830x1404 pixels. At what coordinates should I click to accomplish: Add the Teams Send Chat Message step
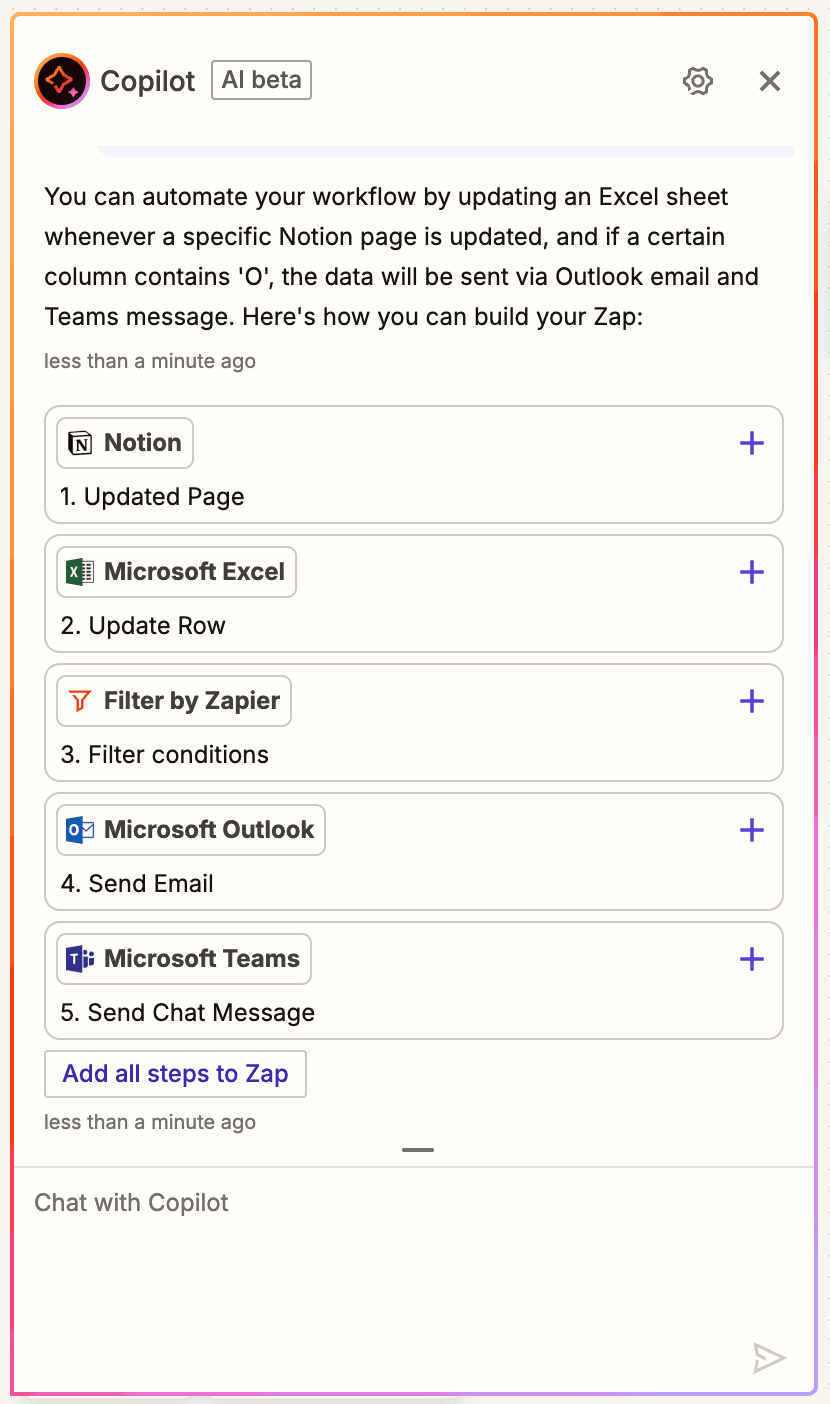tap(751, 959)
